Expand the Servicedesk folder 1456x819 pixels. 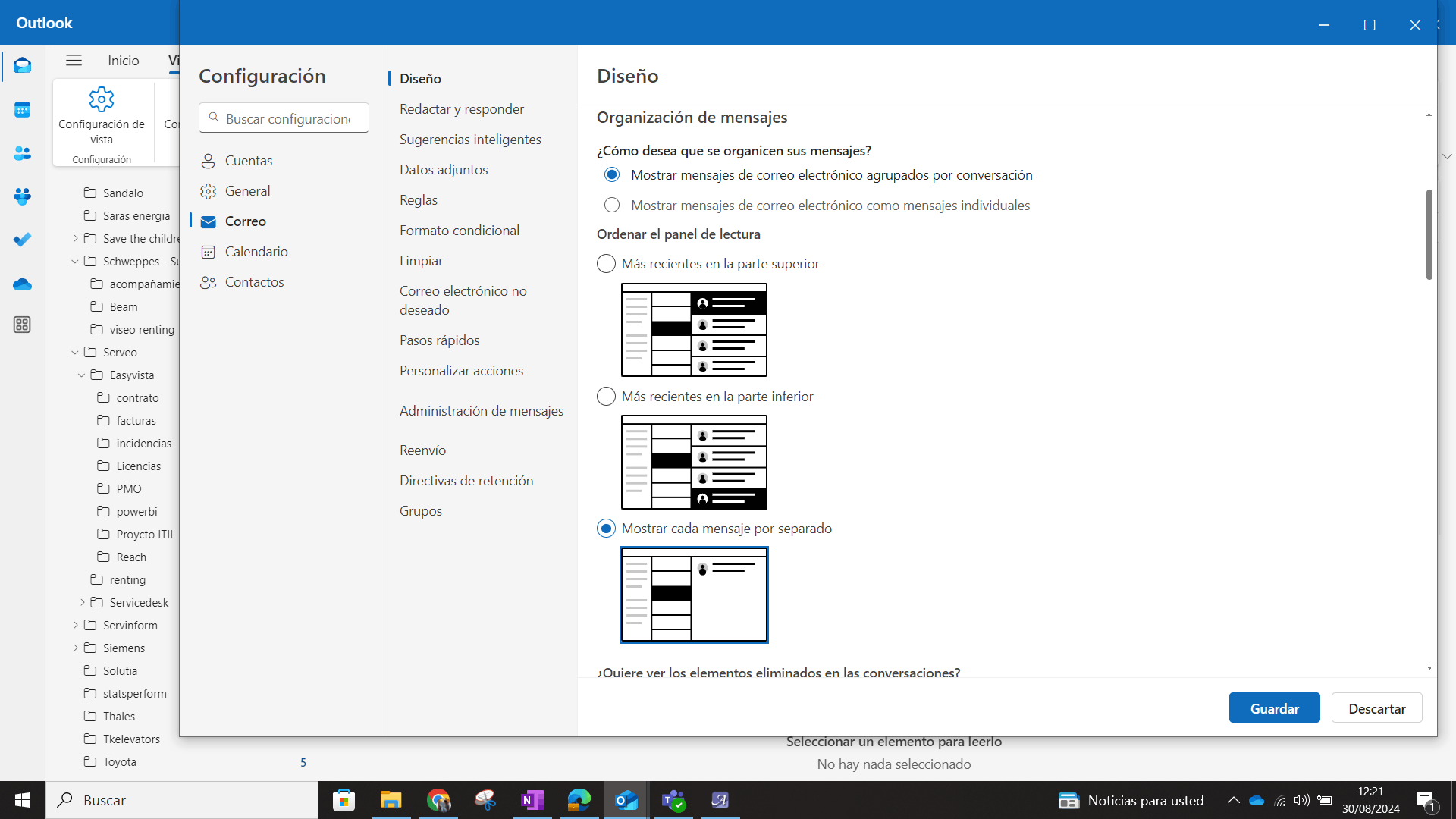point(82,602)
